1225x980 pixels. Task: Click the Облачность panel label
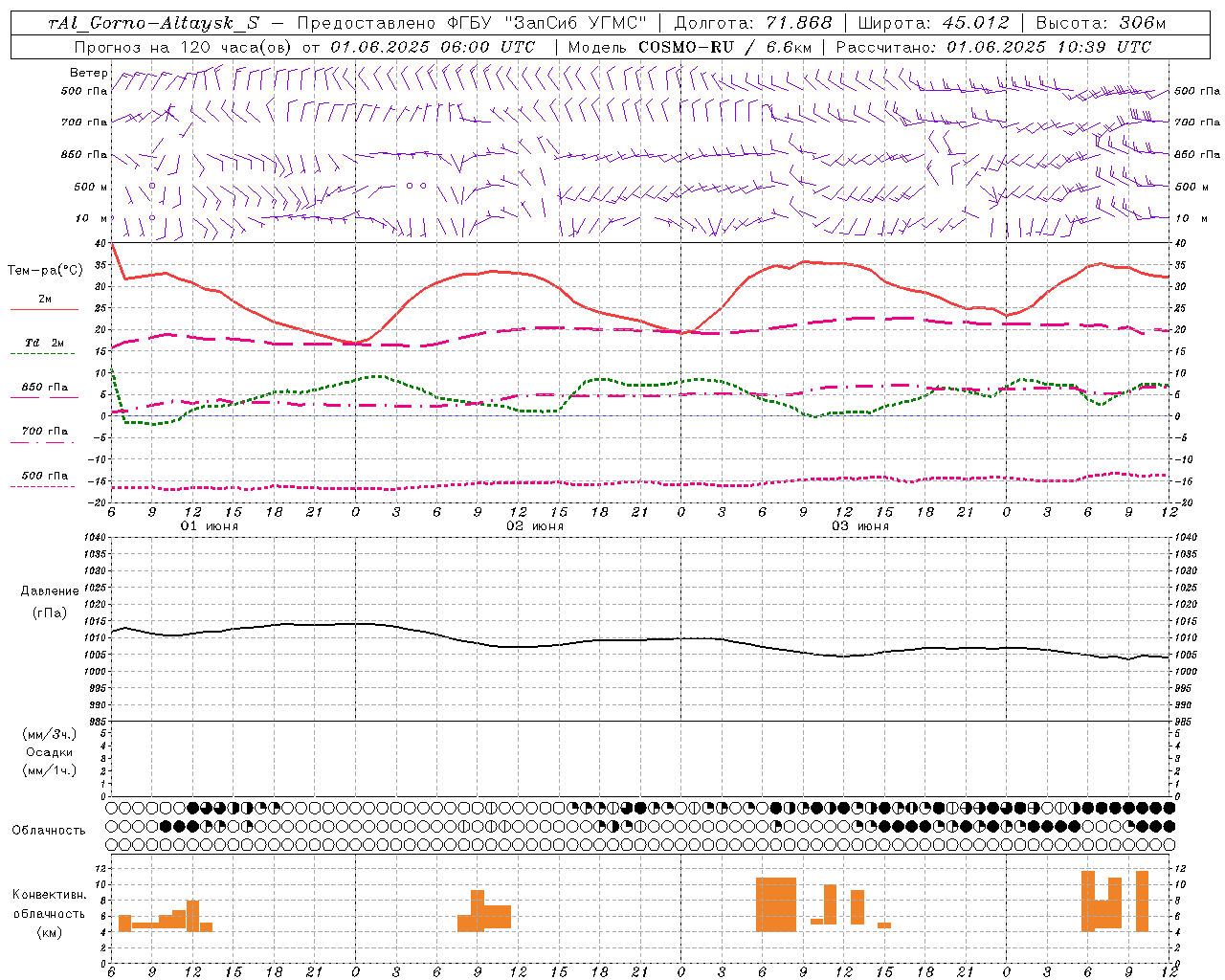pyautogui.click(x=49, y=831)
